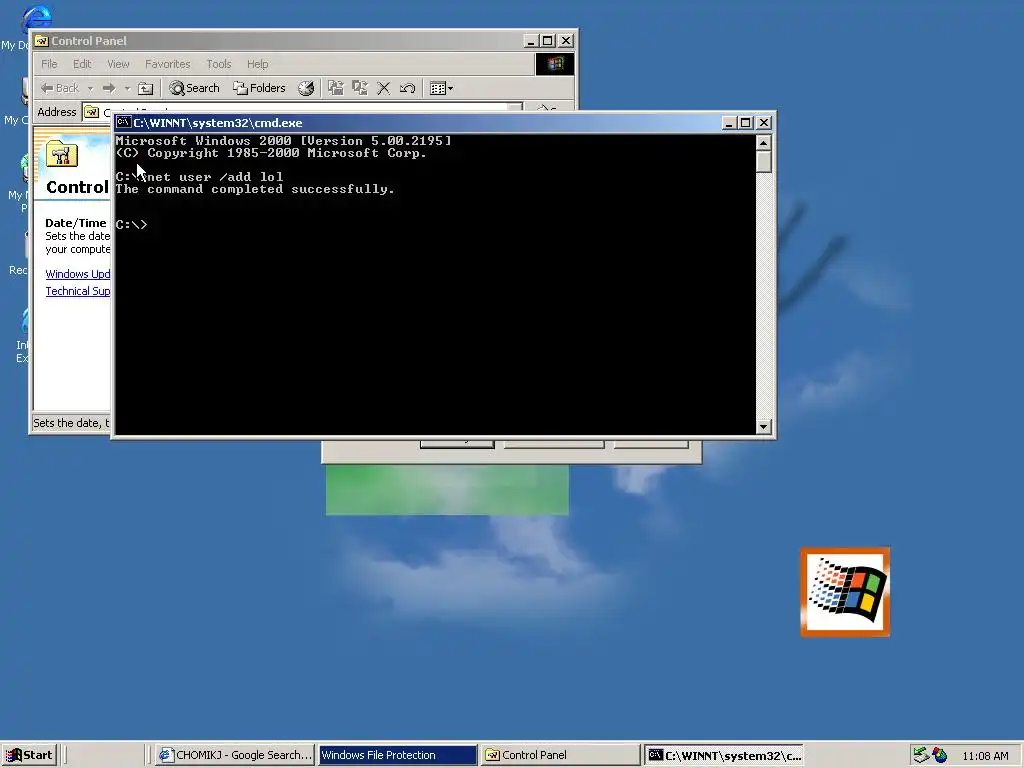Maximize the Control Panel window
This screenshot has height=768, width=1024.
(x=548, y=40)
